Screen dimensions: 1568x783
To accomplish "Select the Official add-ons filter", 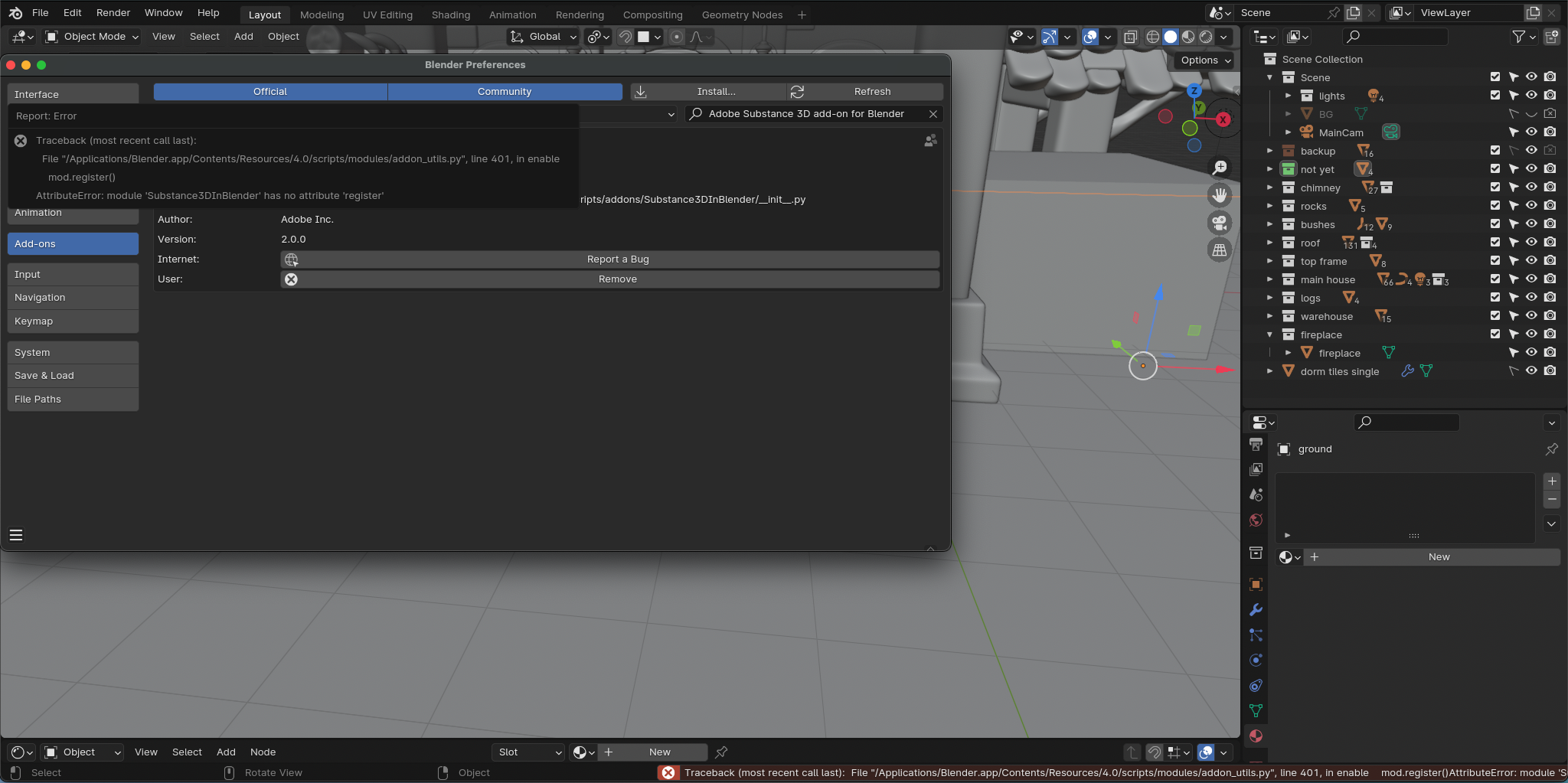I will [x=270, y=92].
